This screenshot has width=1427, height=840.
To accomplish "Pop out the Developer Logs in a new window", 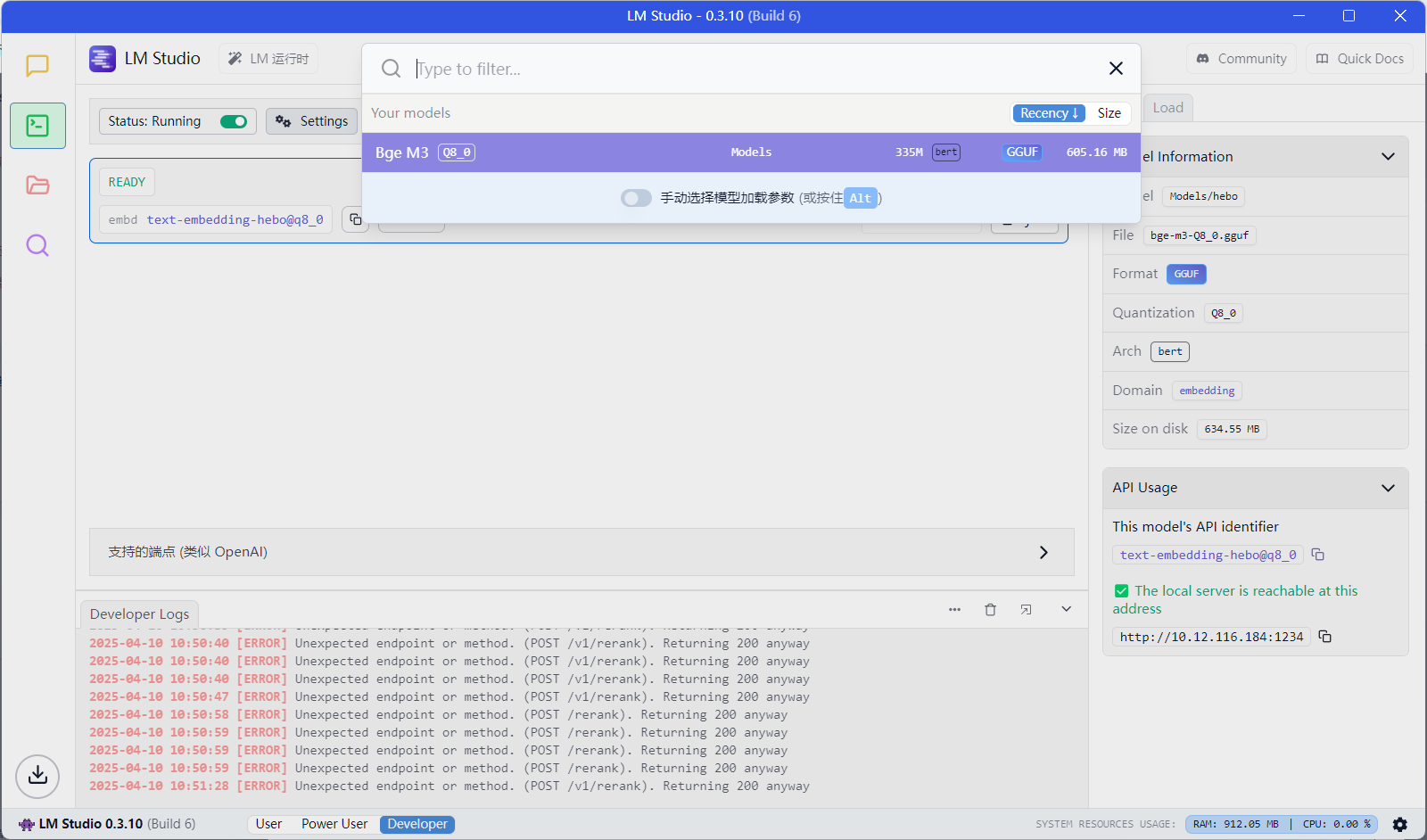I will [1026, 610].
